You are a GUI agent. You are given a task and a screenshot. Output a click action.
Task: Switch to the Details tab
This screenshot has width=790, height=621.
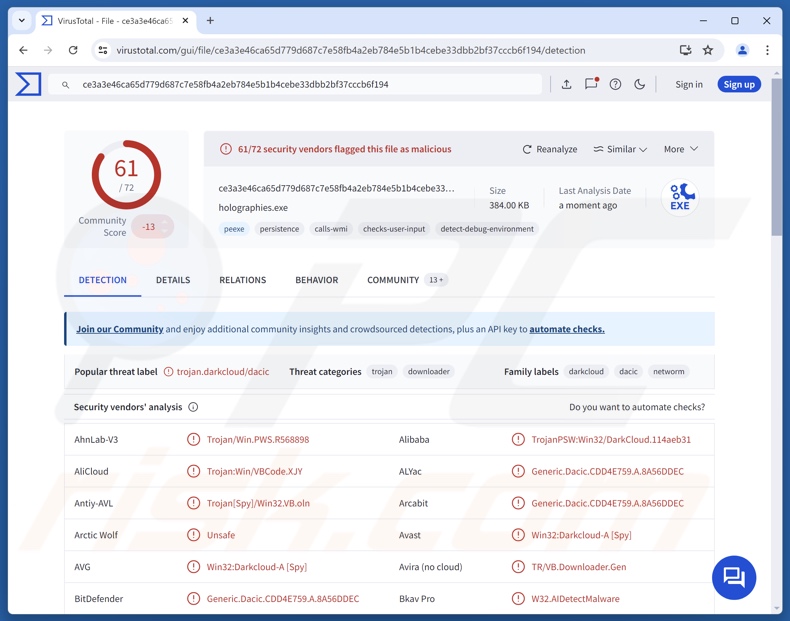[x=173, y=280]
